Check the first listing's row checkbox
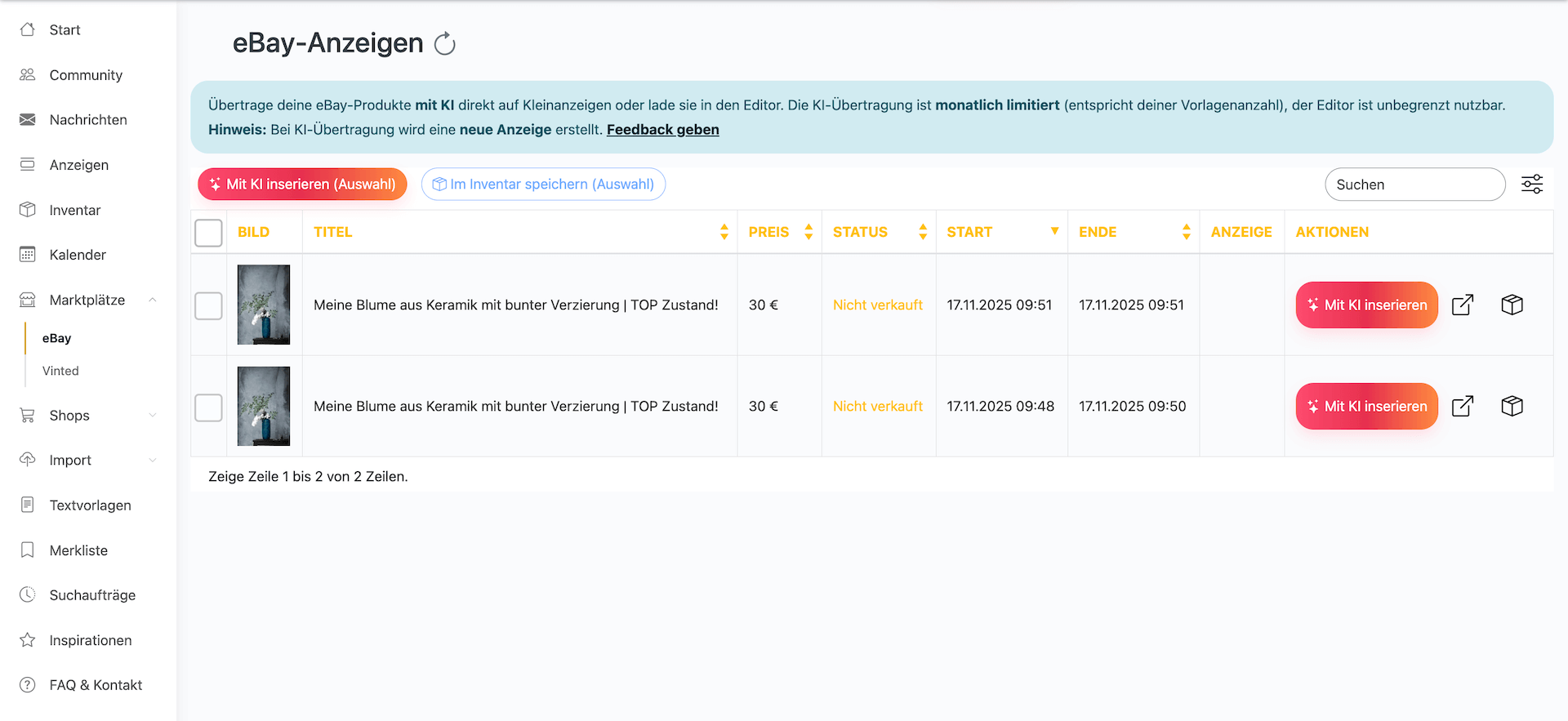Viewport: 1568px width, 721px height. 208,306
